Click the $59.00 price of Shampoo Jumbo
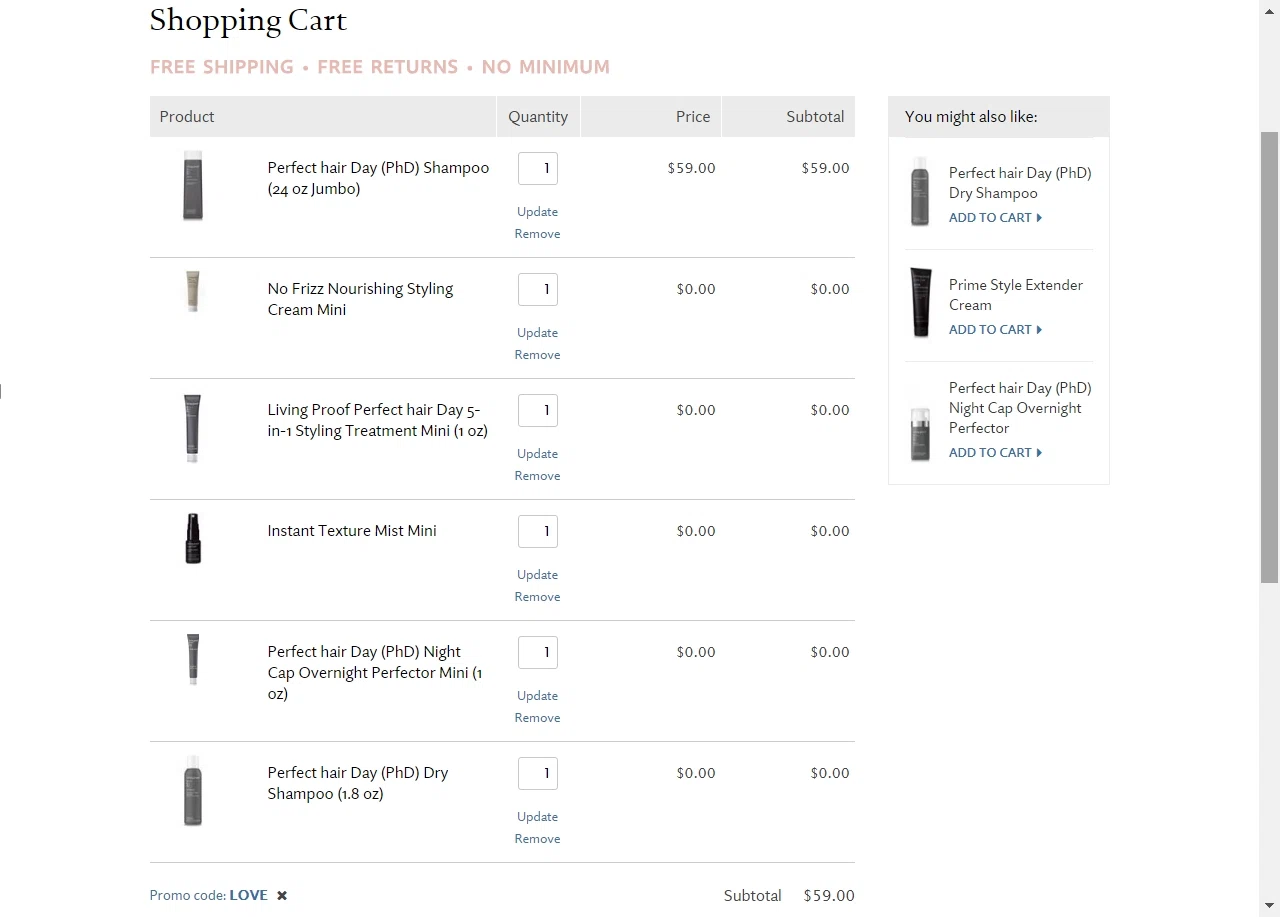 [x=691, y=168]
